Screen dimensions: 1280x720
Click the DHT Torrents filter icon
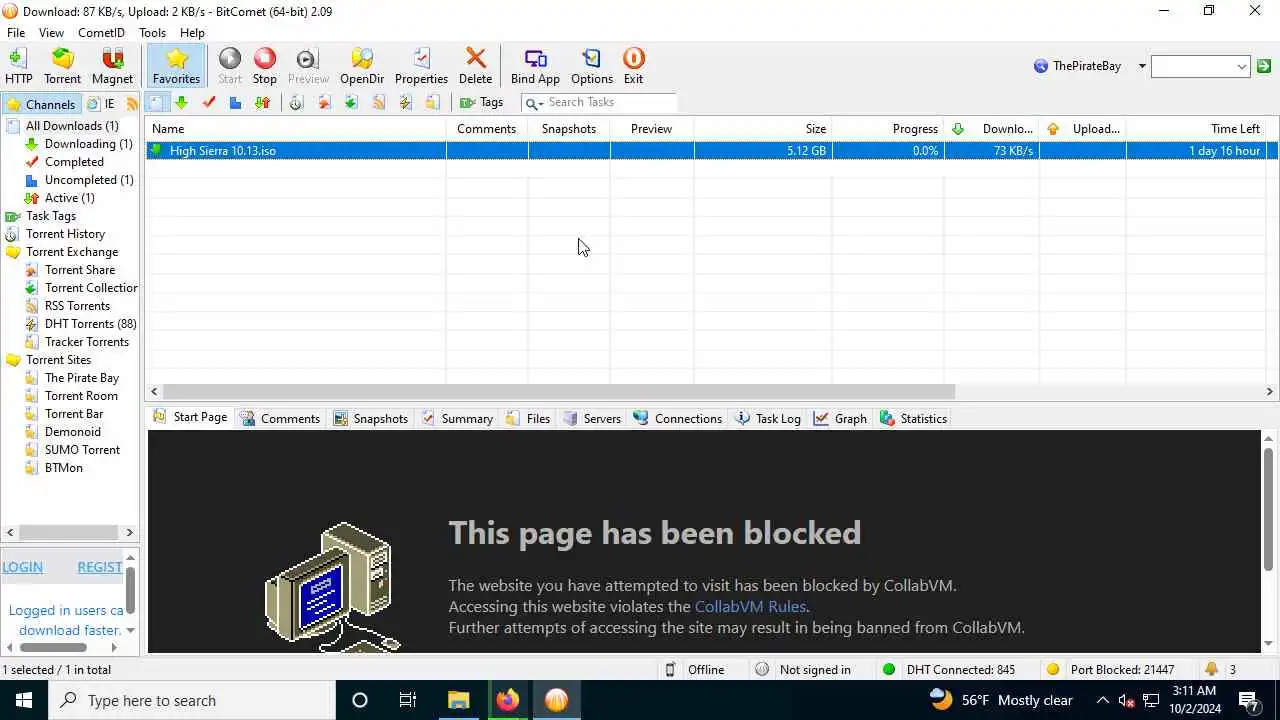pos(405,102)
